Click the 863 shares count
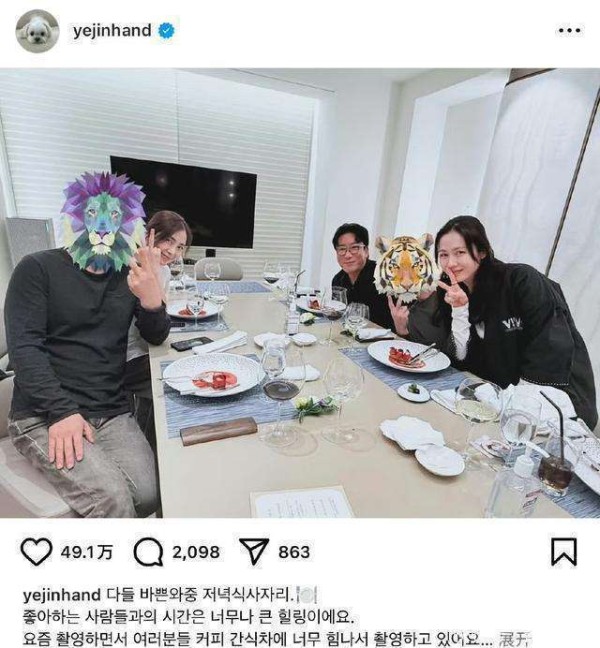This screenshot has height=648, width=600. (x=294, y=552)
